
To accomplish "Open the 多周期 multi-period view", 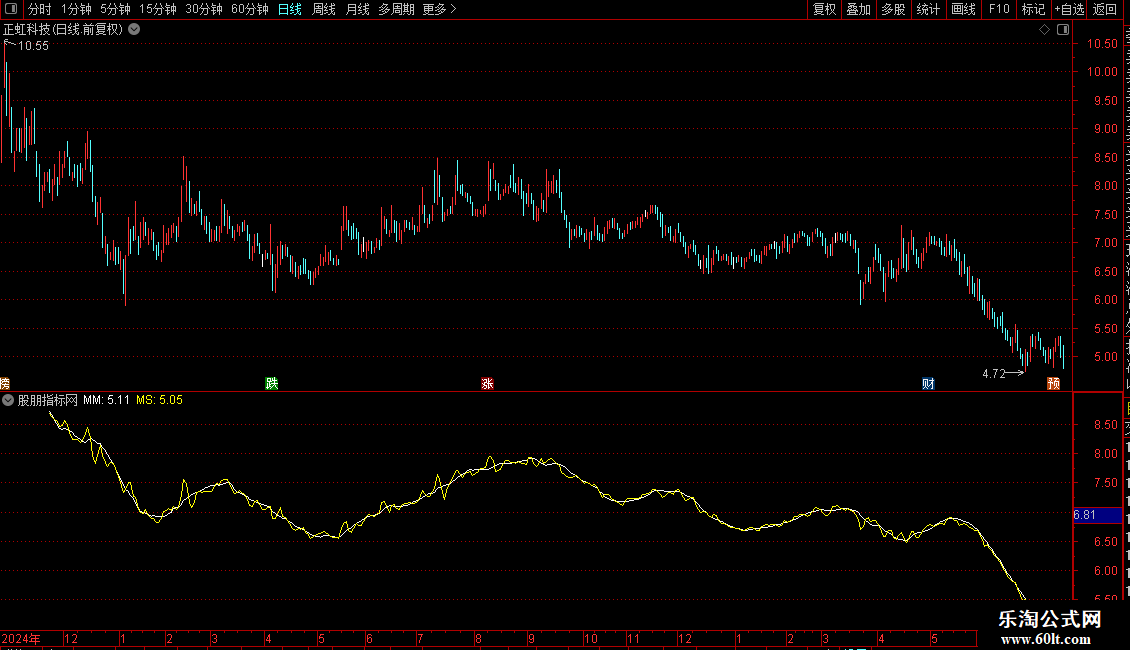I will 396,9.
